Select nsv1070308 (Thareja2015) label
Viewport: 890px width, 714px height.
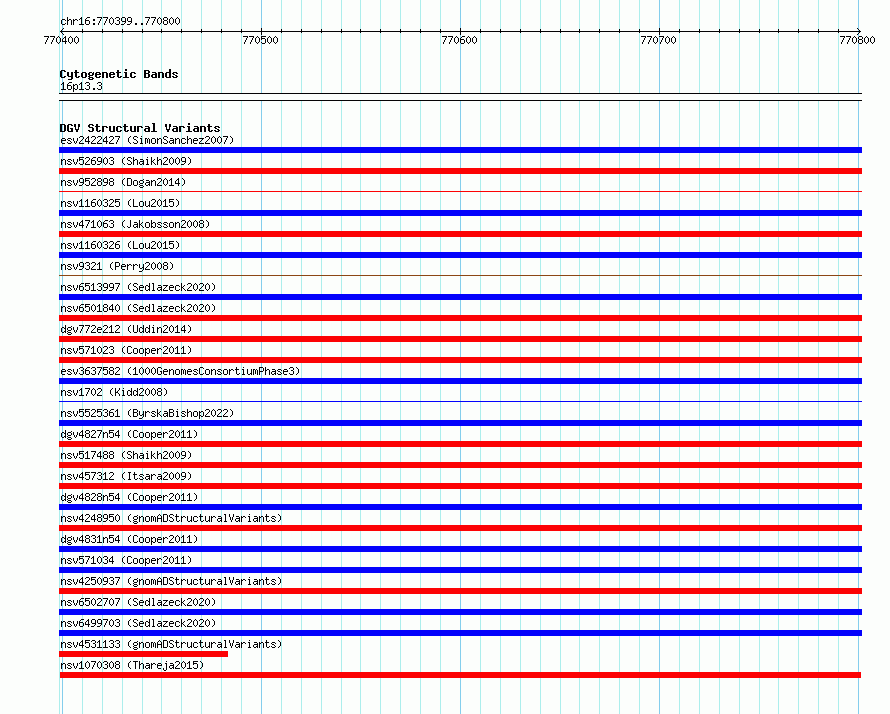[x=132, y=665]
